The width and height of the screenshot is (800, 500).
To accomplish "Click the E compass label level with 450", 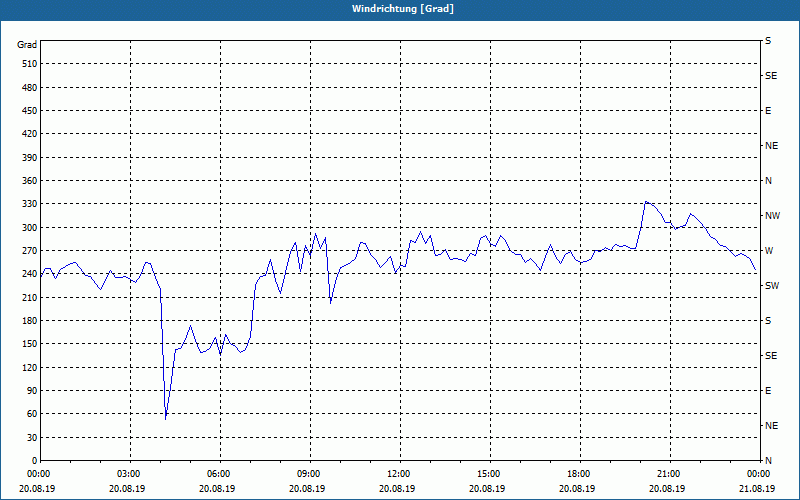I will [768, 111].
